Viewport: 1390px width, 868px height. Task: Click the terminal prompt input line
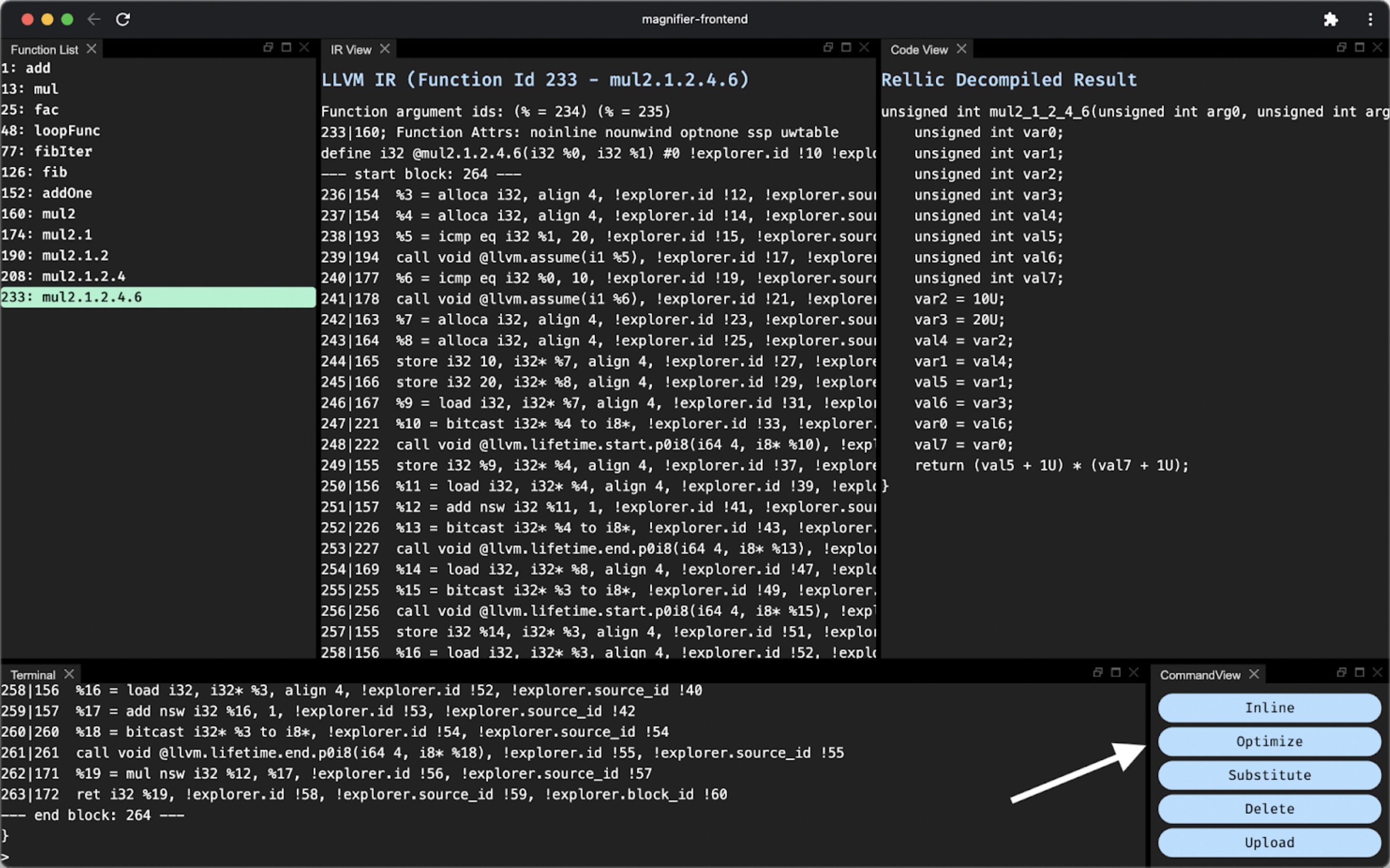pos(344,857)
